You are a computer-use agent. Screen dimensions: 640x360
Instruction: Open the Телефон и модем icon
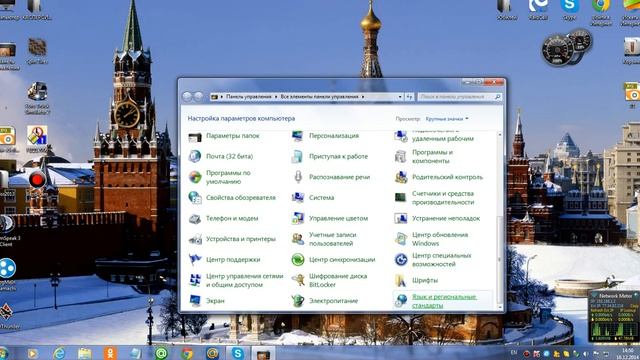click(x=195, y=218)
